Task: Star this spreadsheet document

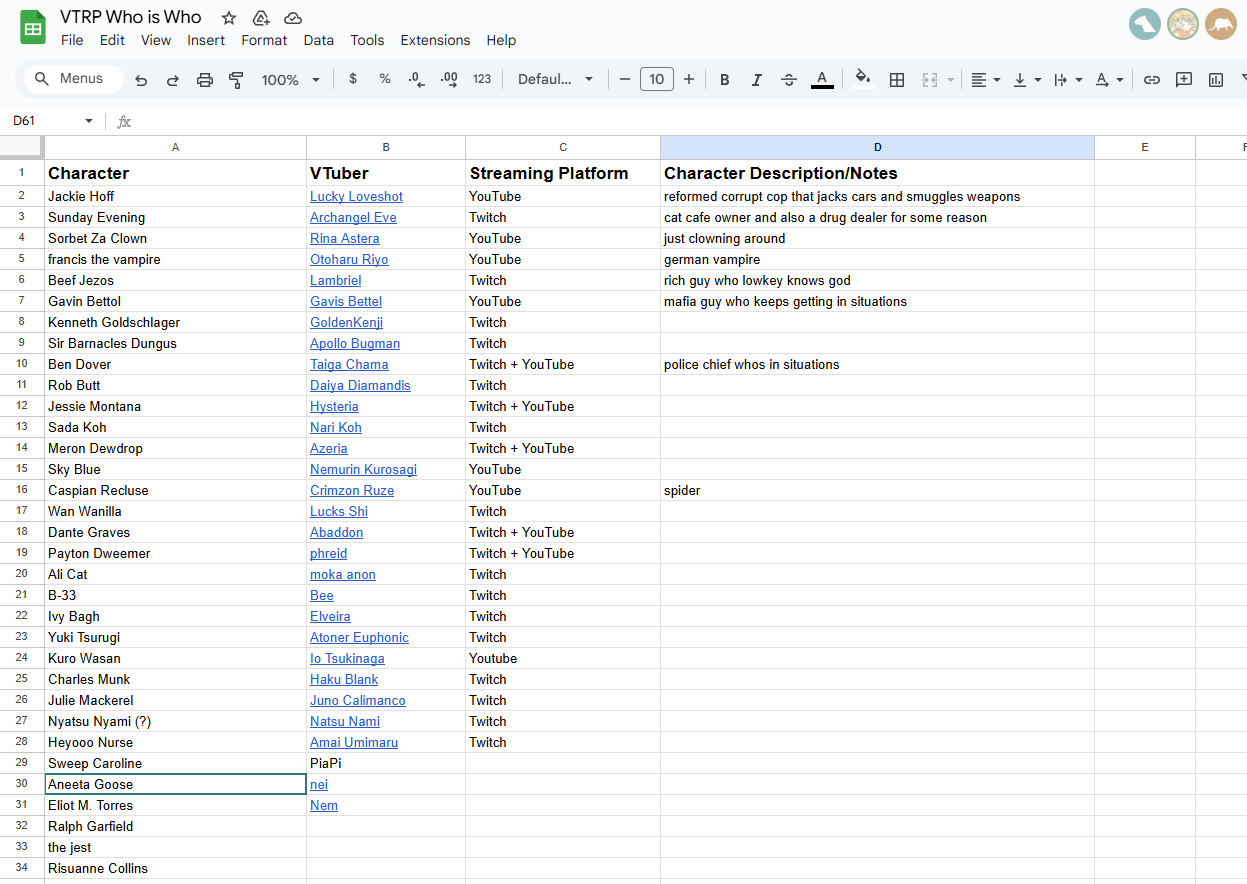Action: [x=229, y=18]
